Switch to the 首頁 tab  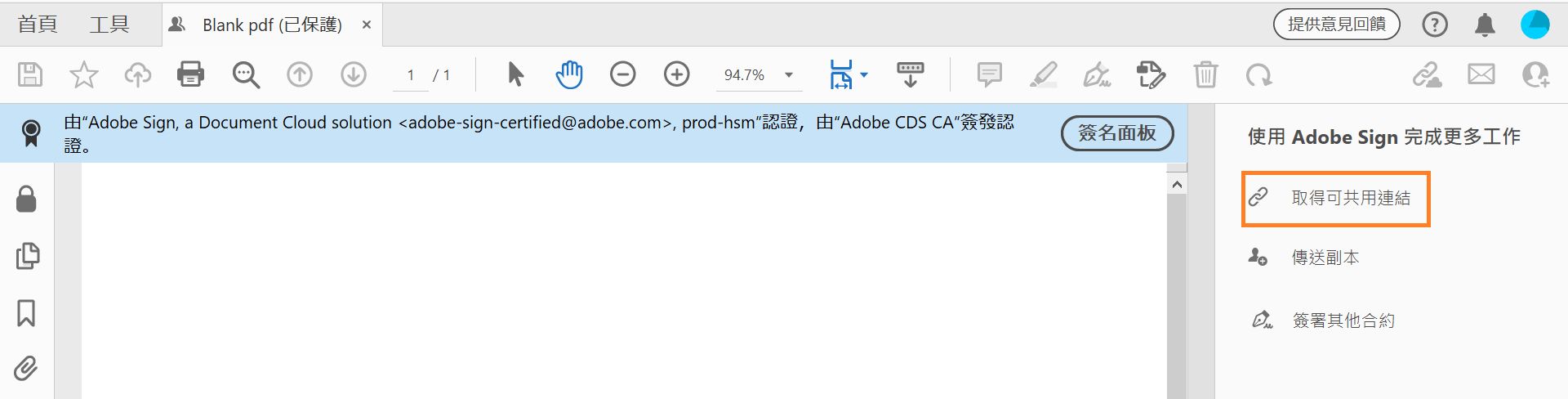pyautogui.click(x=38, y=25)
